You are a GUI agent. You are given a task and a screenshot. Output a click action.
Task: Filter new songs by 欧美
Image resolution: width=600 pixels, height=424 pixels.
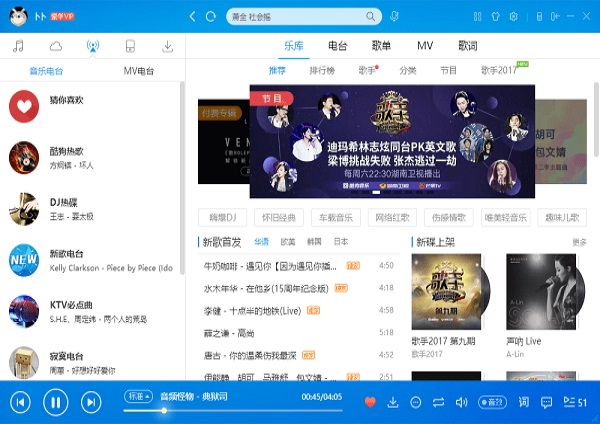288,242
